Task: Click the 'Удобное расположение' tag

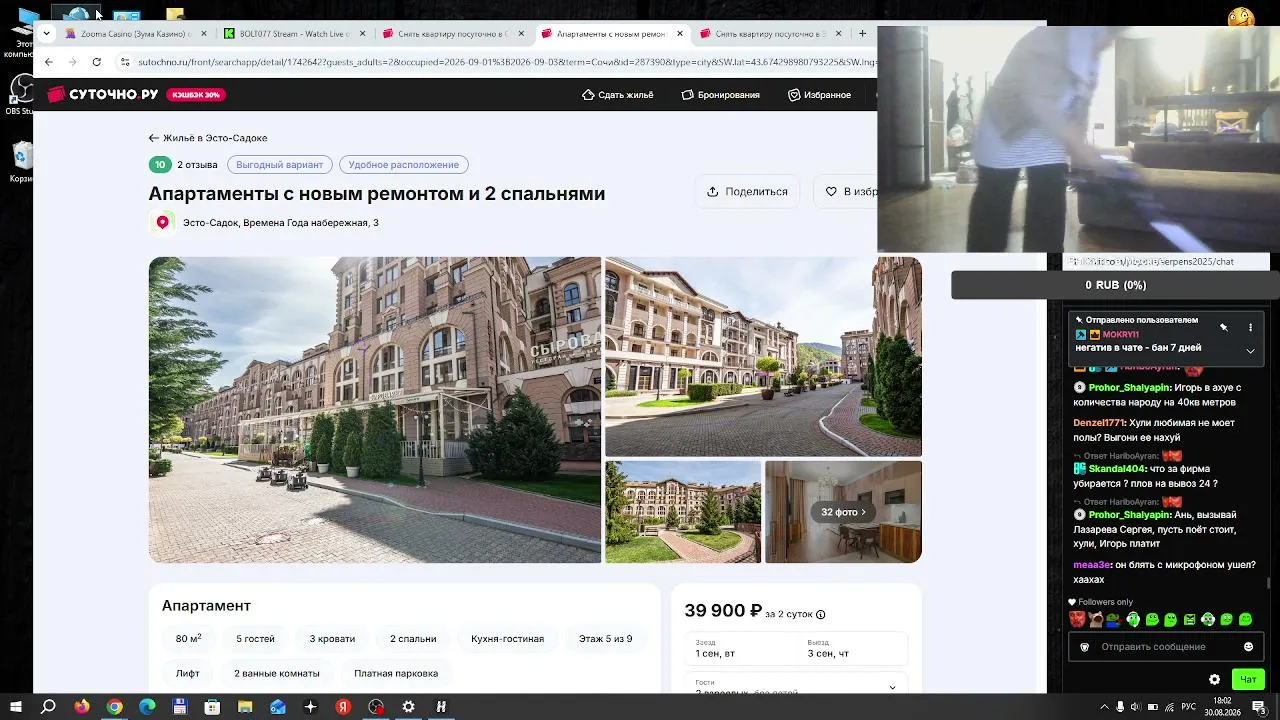Action: tap(403, 165)
